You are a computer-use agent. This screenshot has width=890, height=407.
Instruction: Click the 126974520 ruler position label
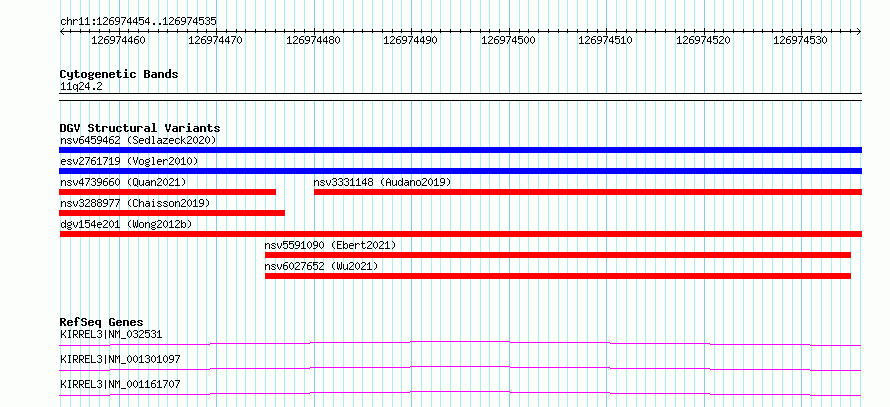point(704,40)
